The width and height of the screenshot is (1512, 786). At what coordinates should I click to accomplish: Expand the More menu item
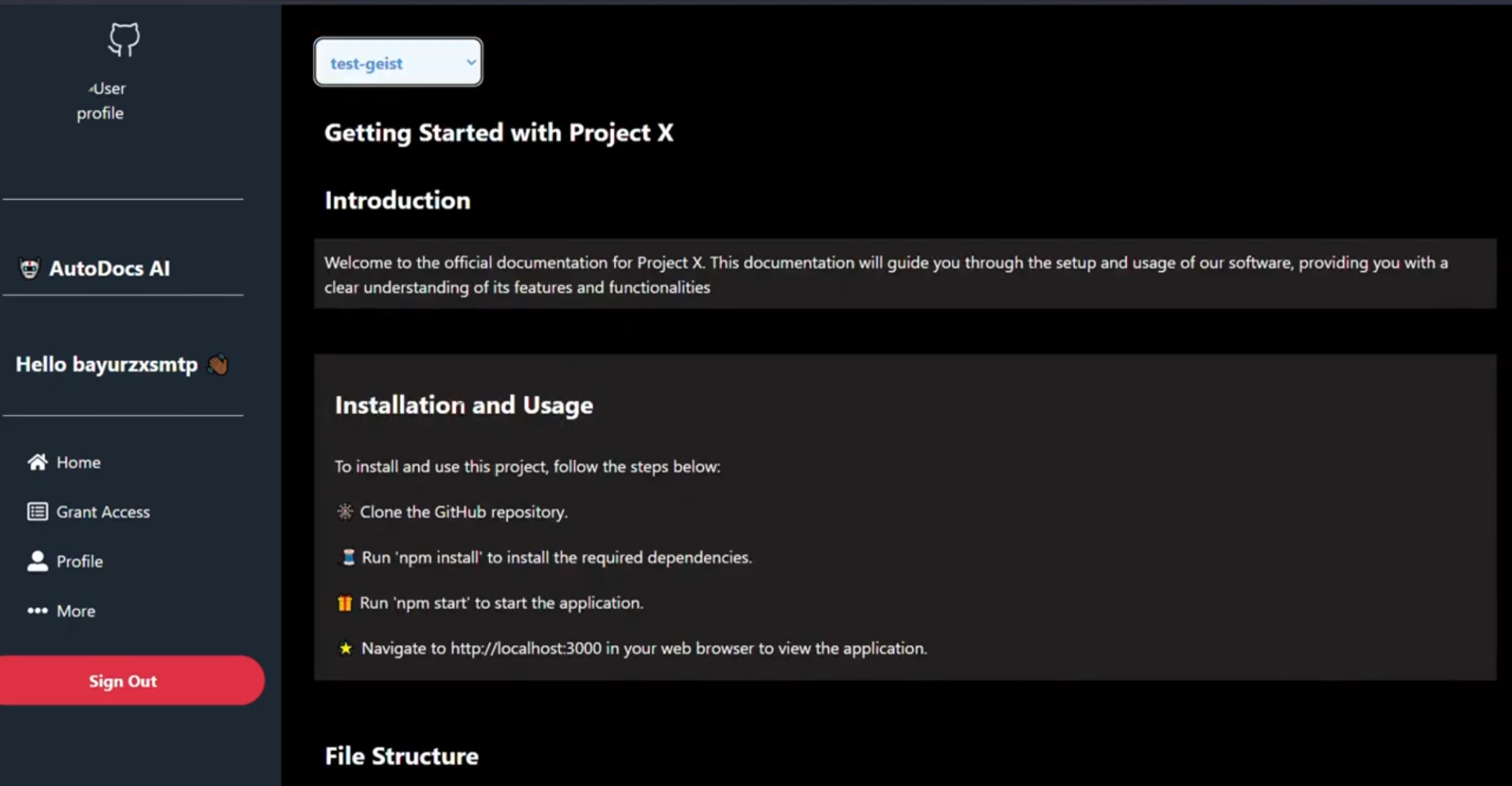(76, 611)
